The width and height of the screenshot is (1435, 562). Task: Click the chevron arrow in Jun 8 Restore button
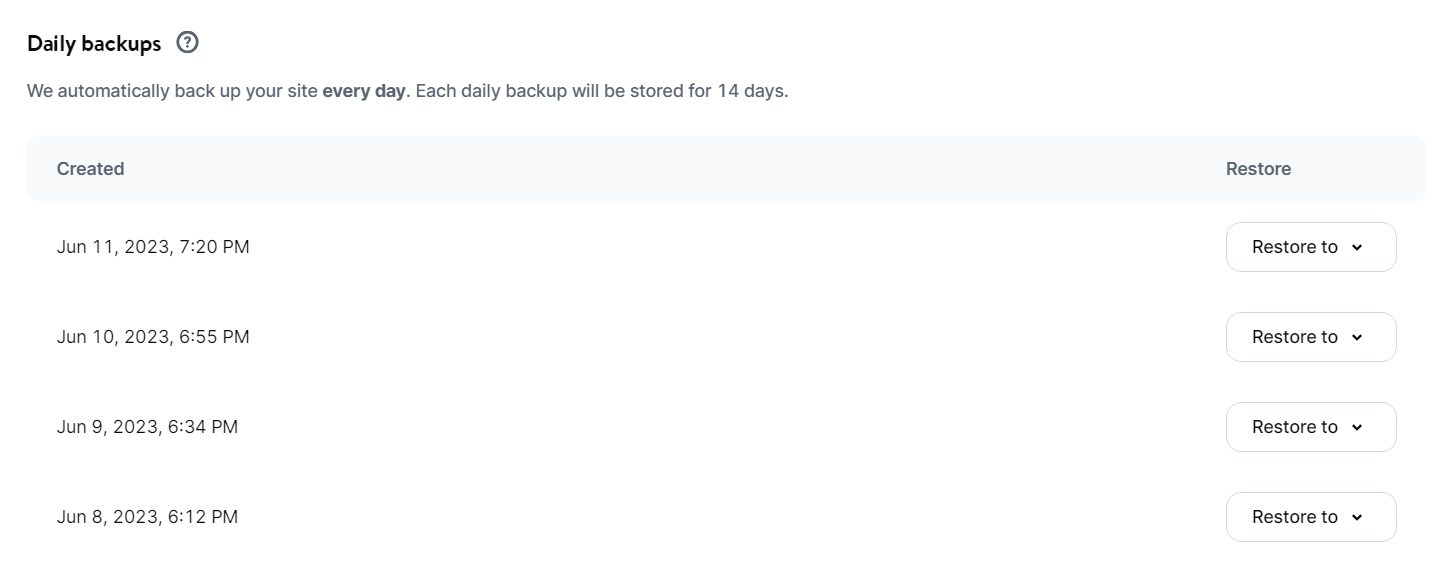pos(1357,518)
